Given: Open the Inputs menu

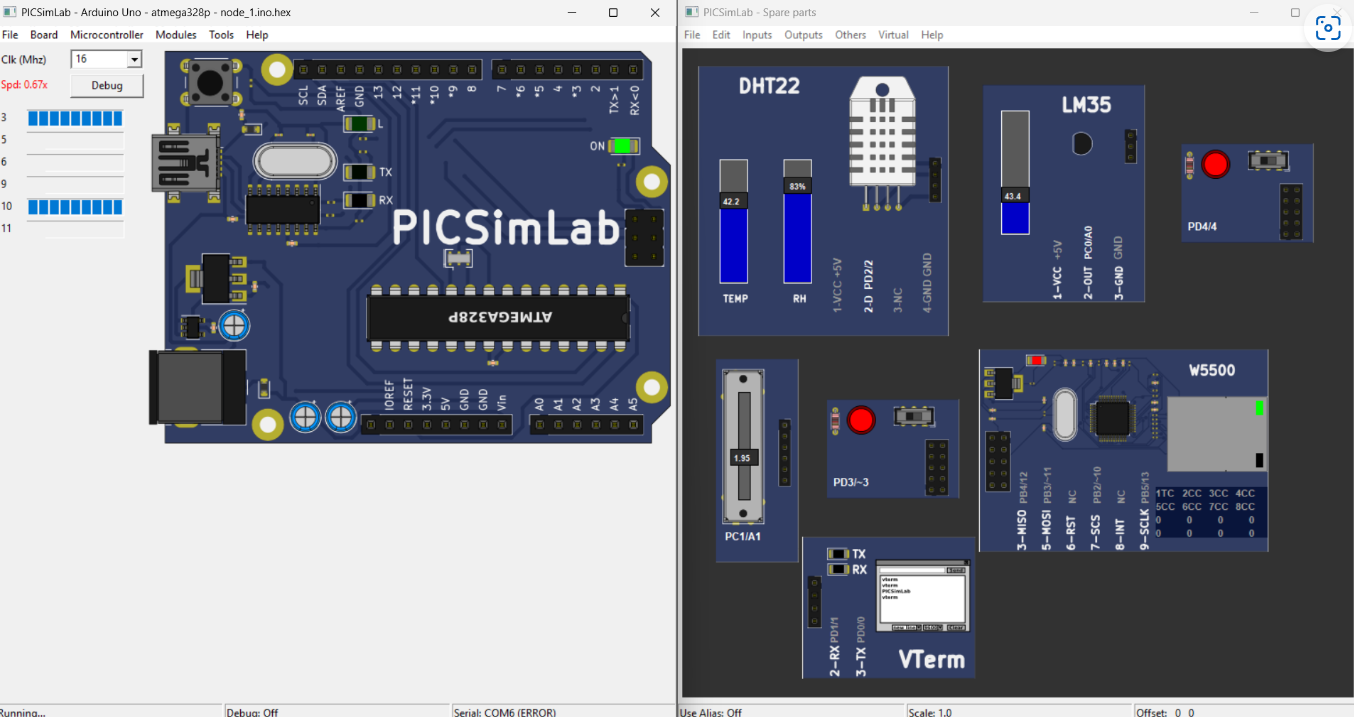Looking at the screenshot, I should tap(757, 35).
